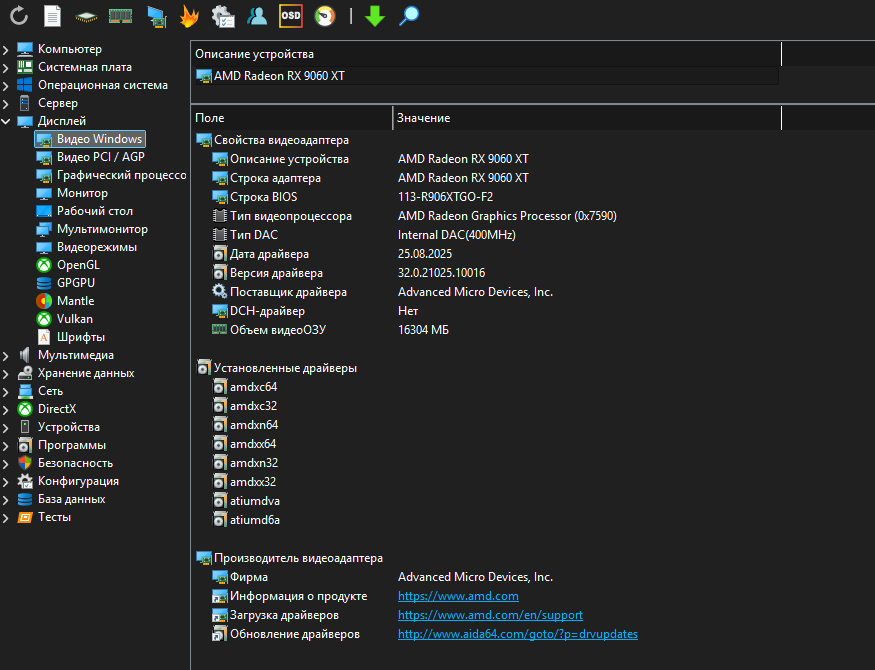Image resolution: width=875 pixels, height=670 pixels.
Task: Expand the Компьютер tree node
Action: click(x=7, y=49)
